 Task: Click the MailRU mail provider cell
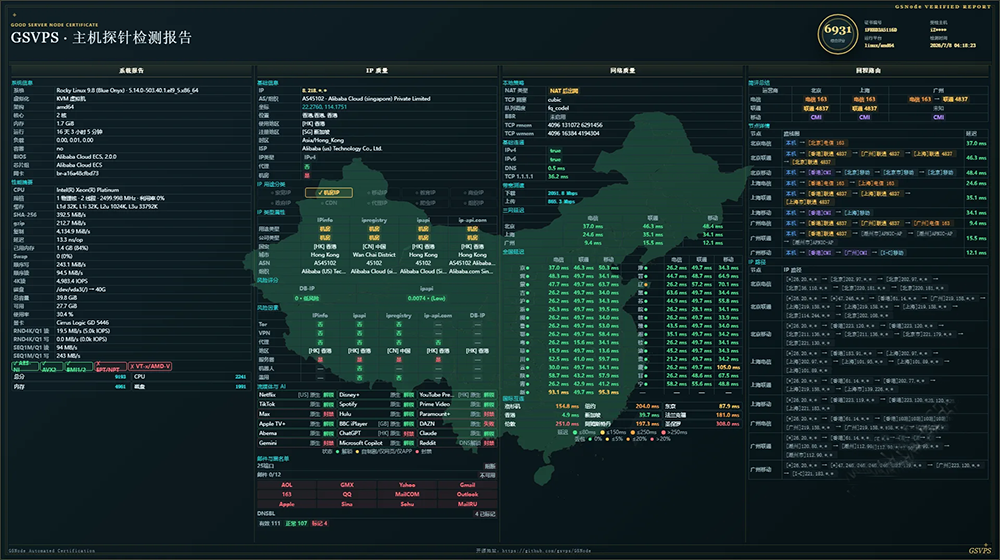pos(467,504)
